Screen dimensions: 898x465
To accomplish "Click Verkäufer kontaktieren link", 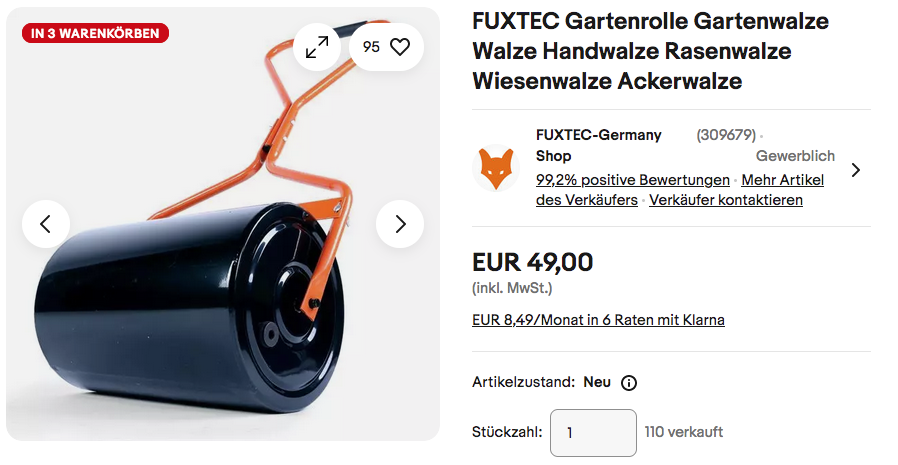I will point(726,200).
